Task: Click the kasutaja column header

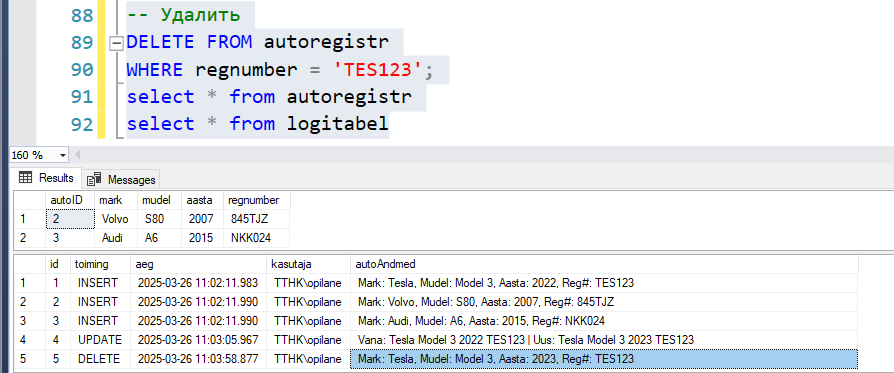Action: click(308, 264)
